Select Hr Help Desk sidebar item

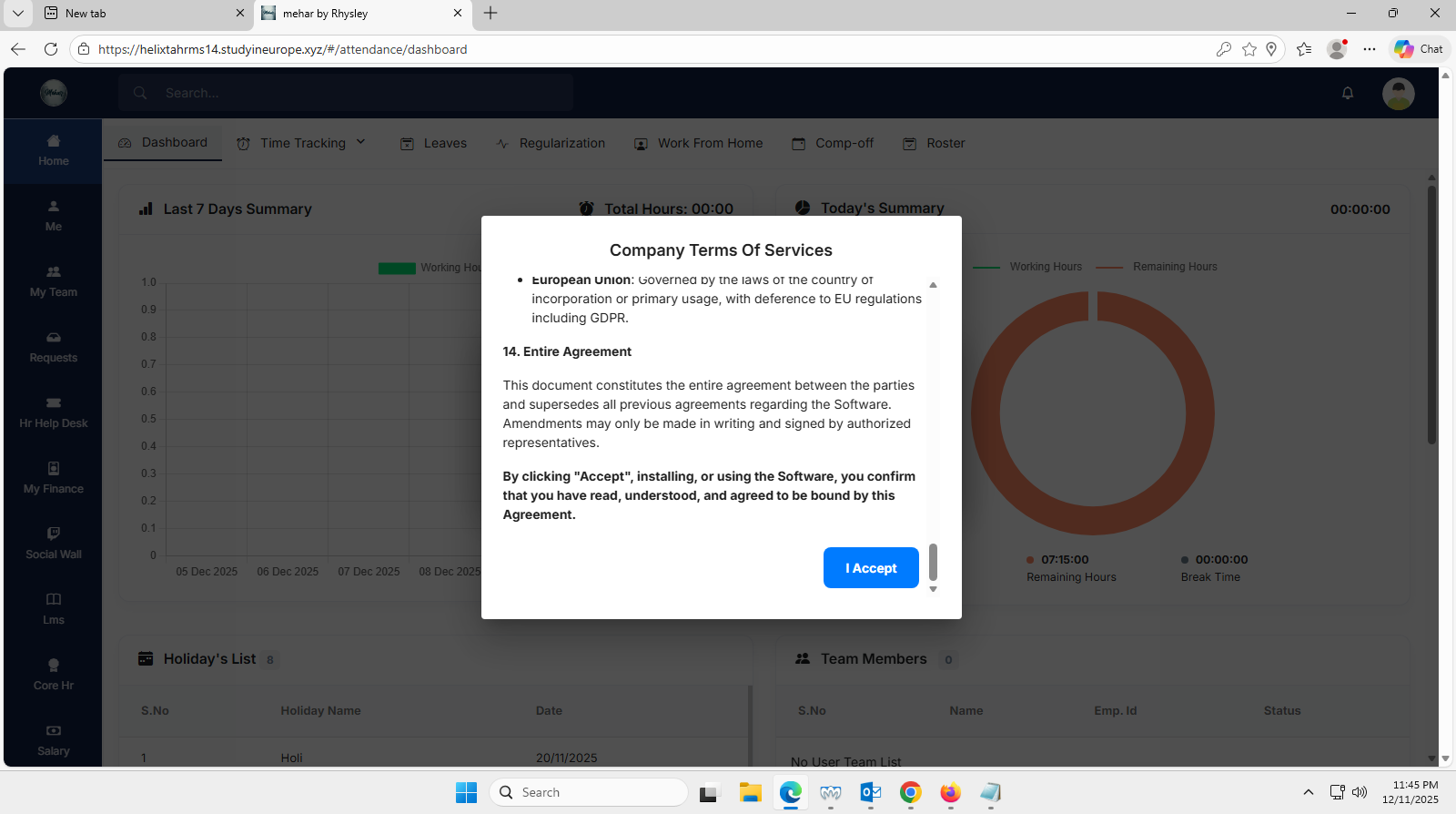coord(54,413)
